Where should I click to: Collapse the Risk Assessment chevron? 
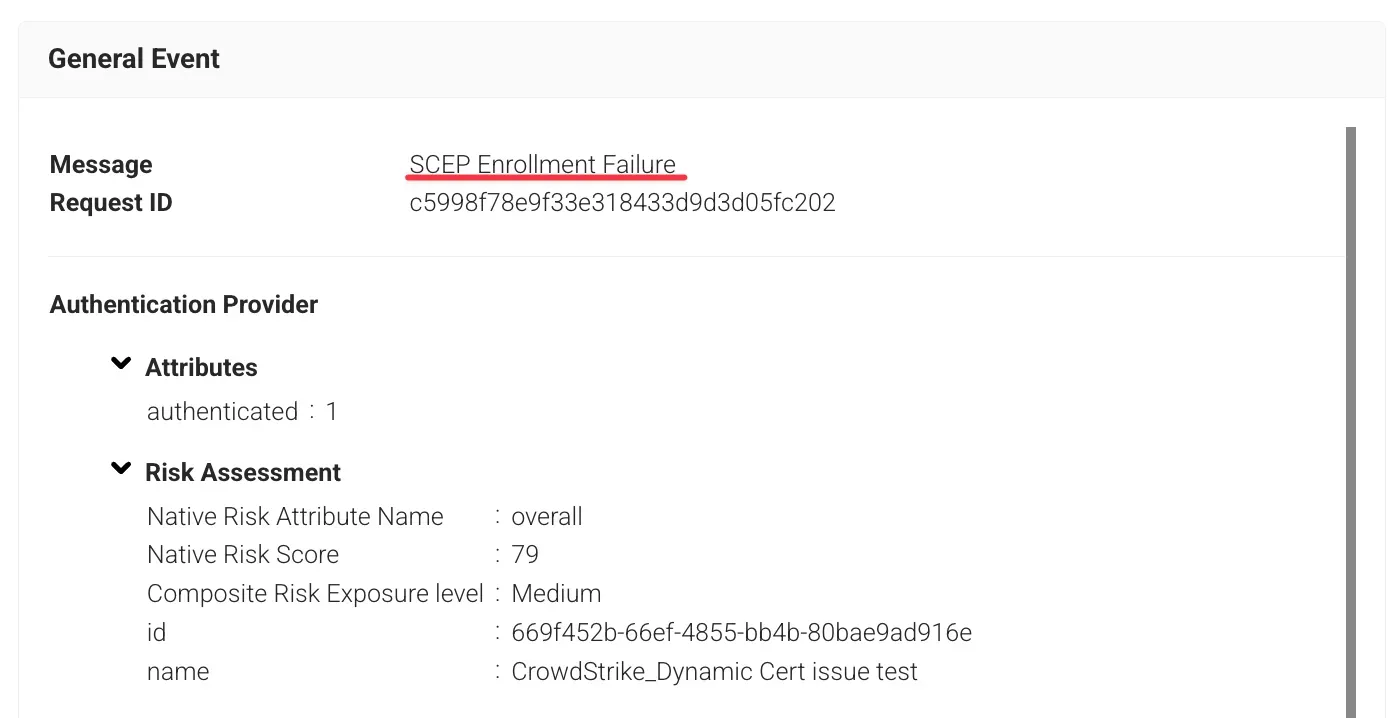point(121,469)
